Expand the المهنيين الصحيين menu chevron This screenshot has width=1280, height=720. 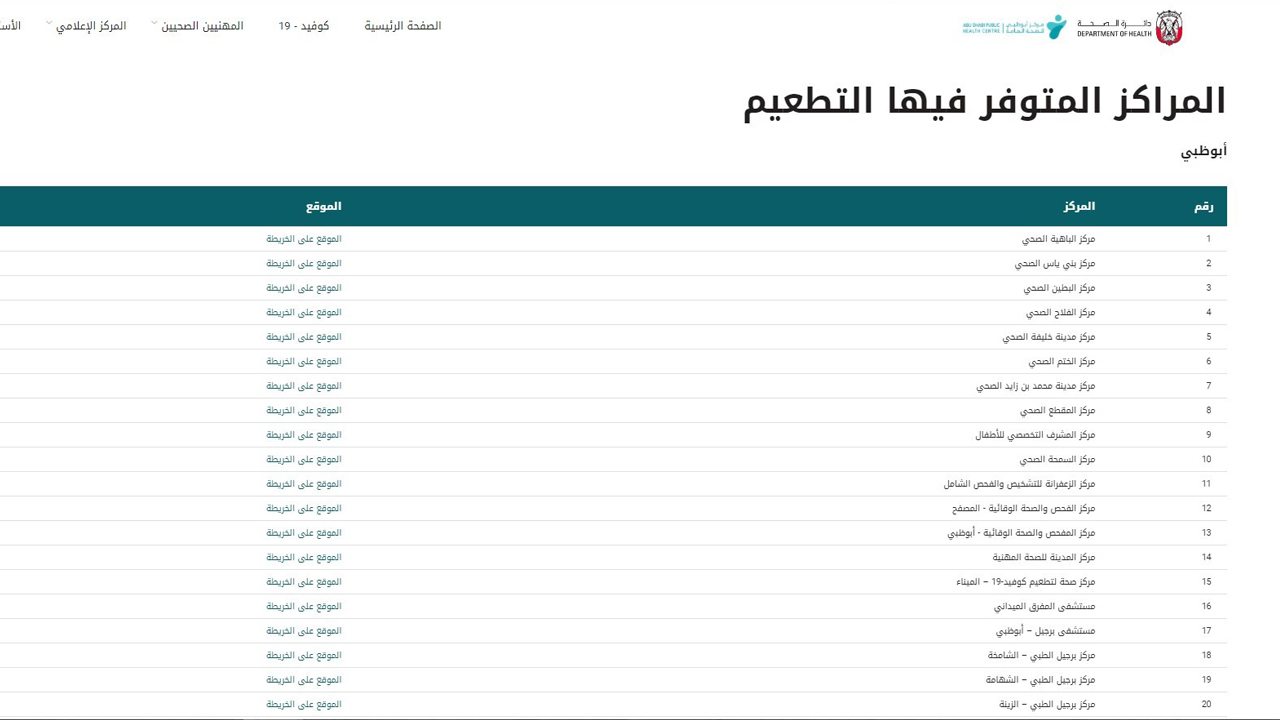[155, 24]
